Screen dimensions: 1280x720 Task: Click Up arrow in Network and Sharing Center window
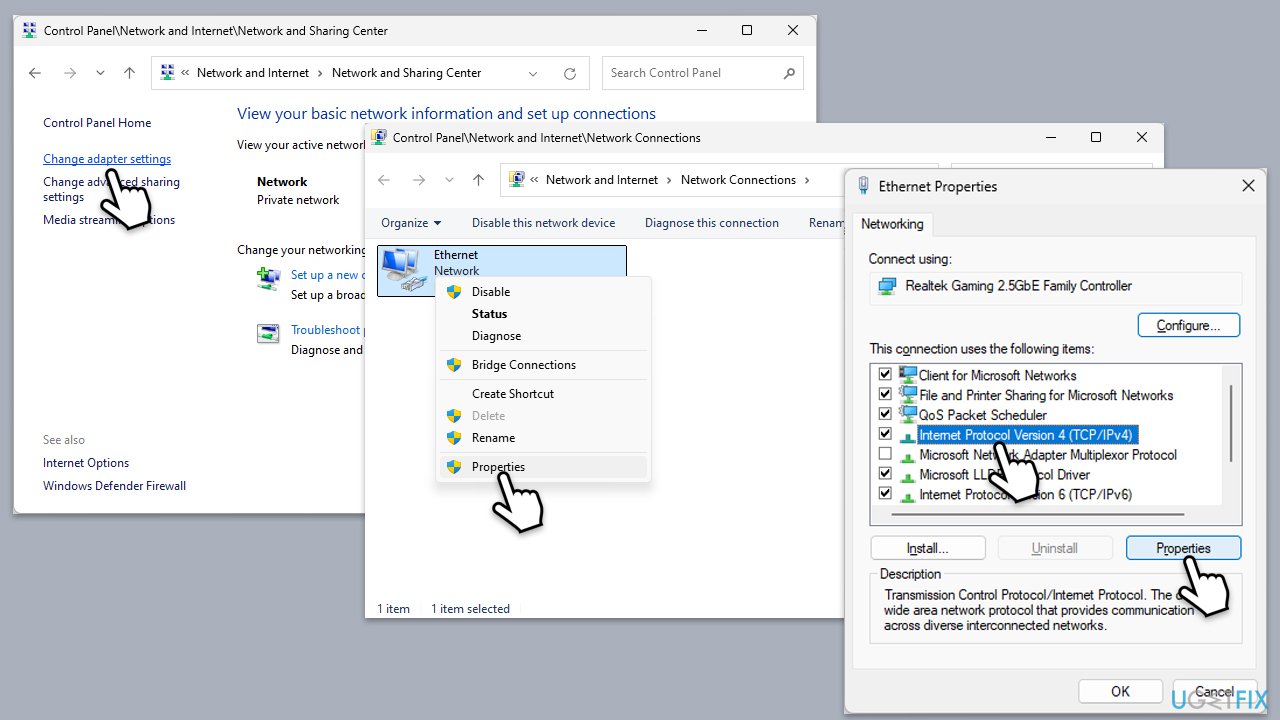tap(129, 73)
